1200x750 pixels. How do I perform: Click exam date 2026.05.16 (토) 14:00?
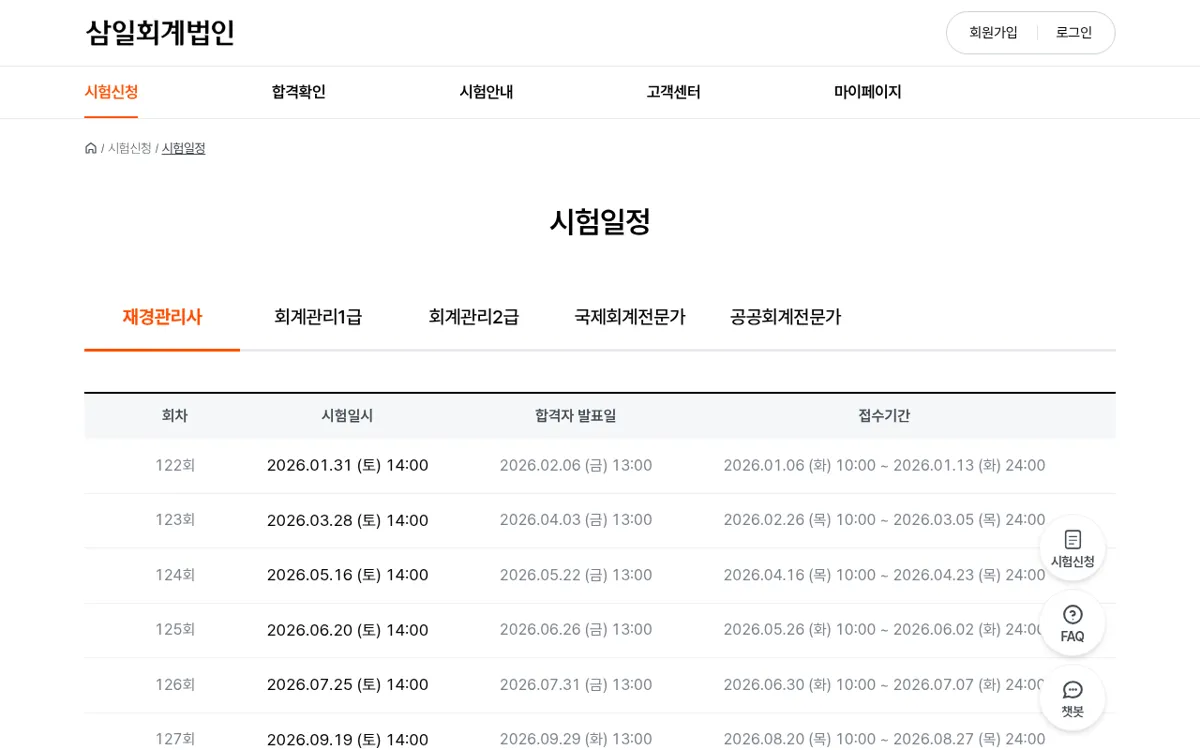point(347,575)
